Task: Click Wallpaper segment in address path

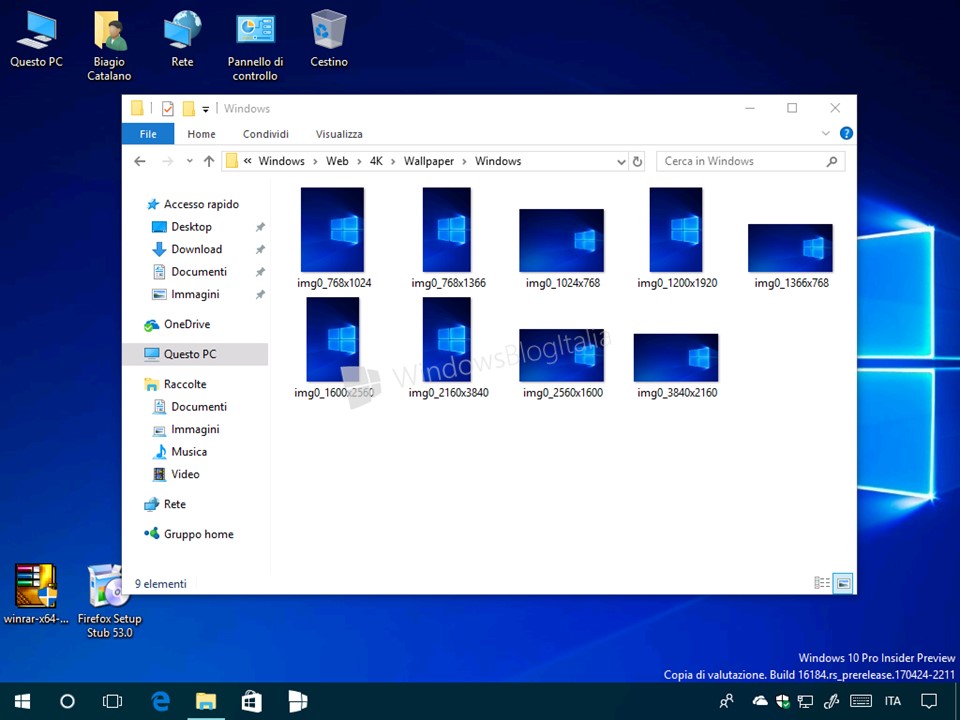Action: pyautogui.click(x=429, y=161)
